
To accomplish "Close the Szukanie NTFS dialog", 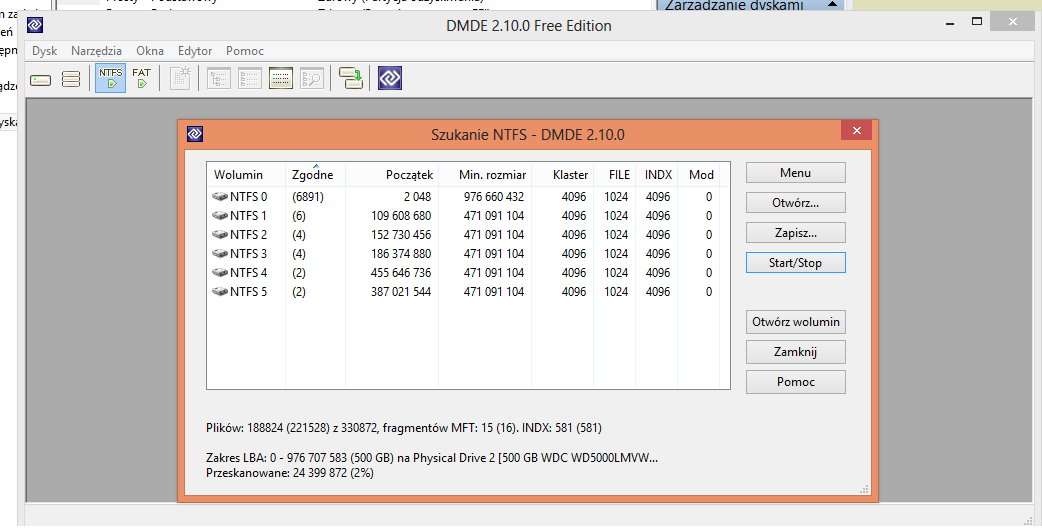I will [856, 131].
